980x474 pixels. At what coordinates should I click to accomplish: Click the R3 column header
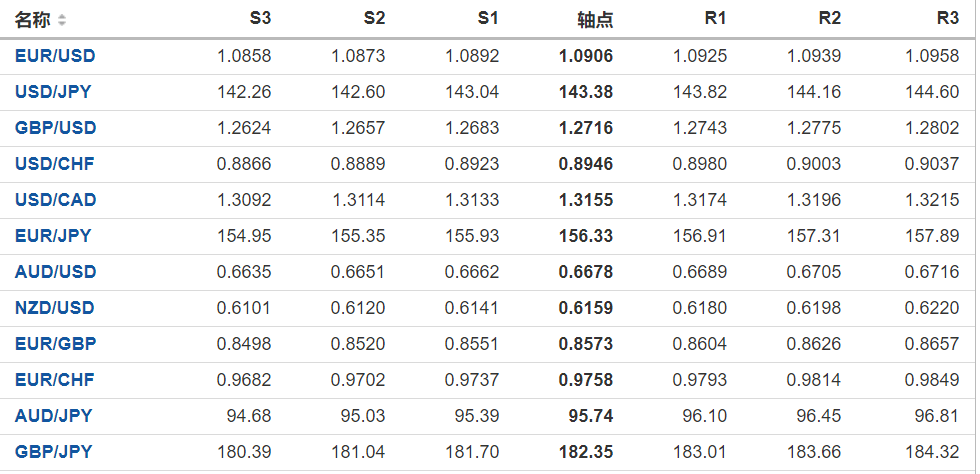point(947,19)
